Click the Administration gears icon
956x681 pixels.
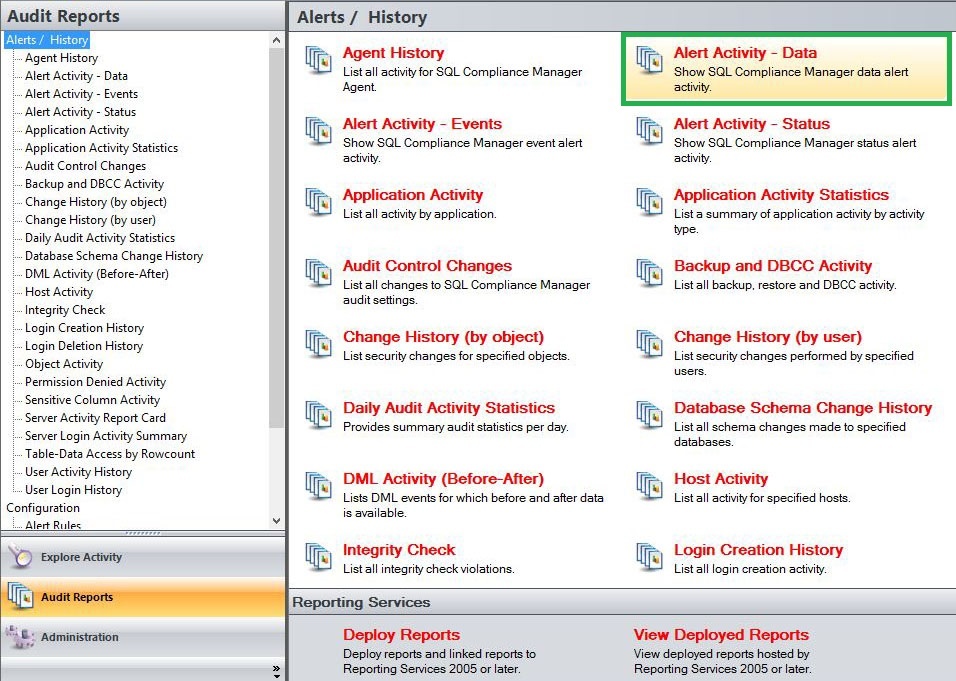(x=21, y=636)
